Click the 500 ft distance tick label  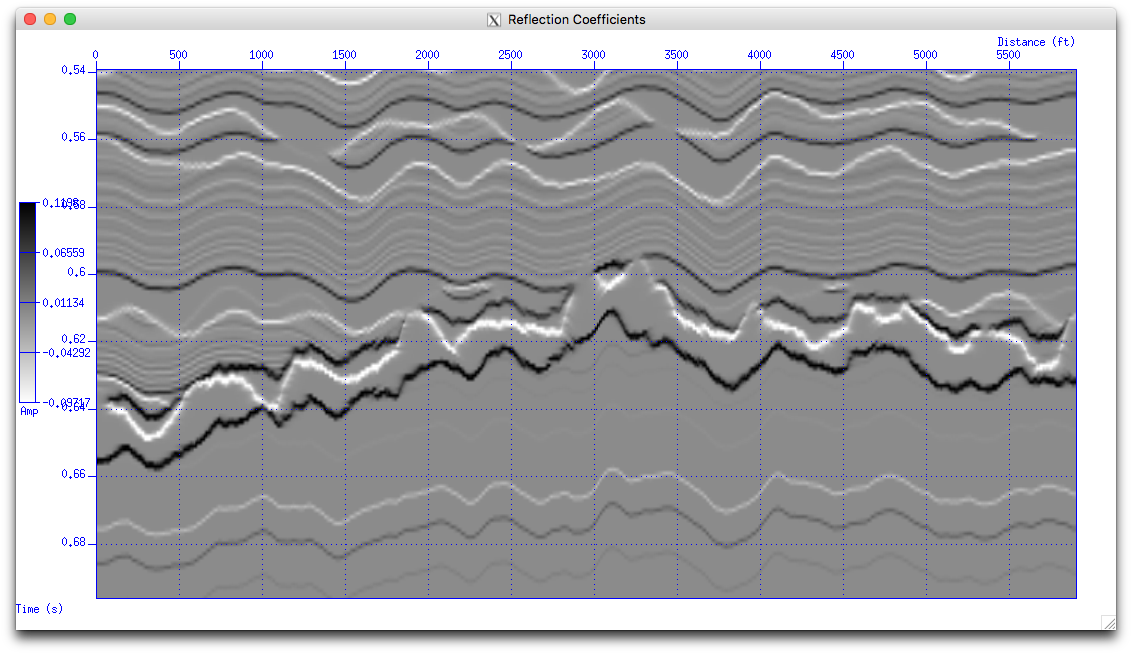pyautogui.click(x=178, y=55)
